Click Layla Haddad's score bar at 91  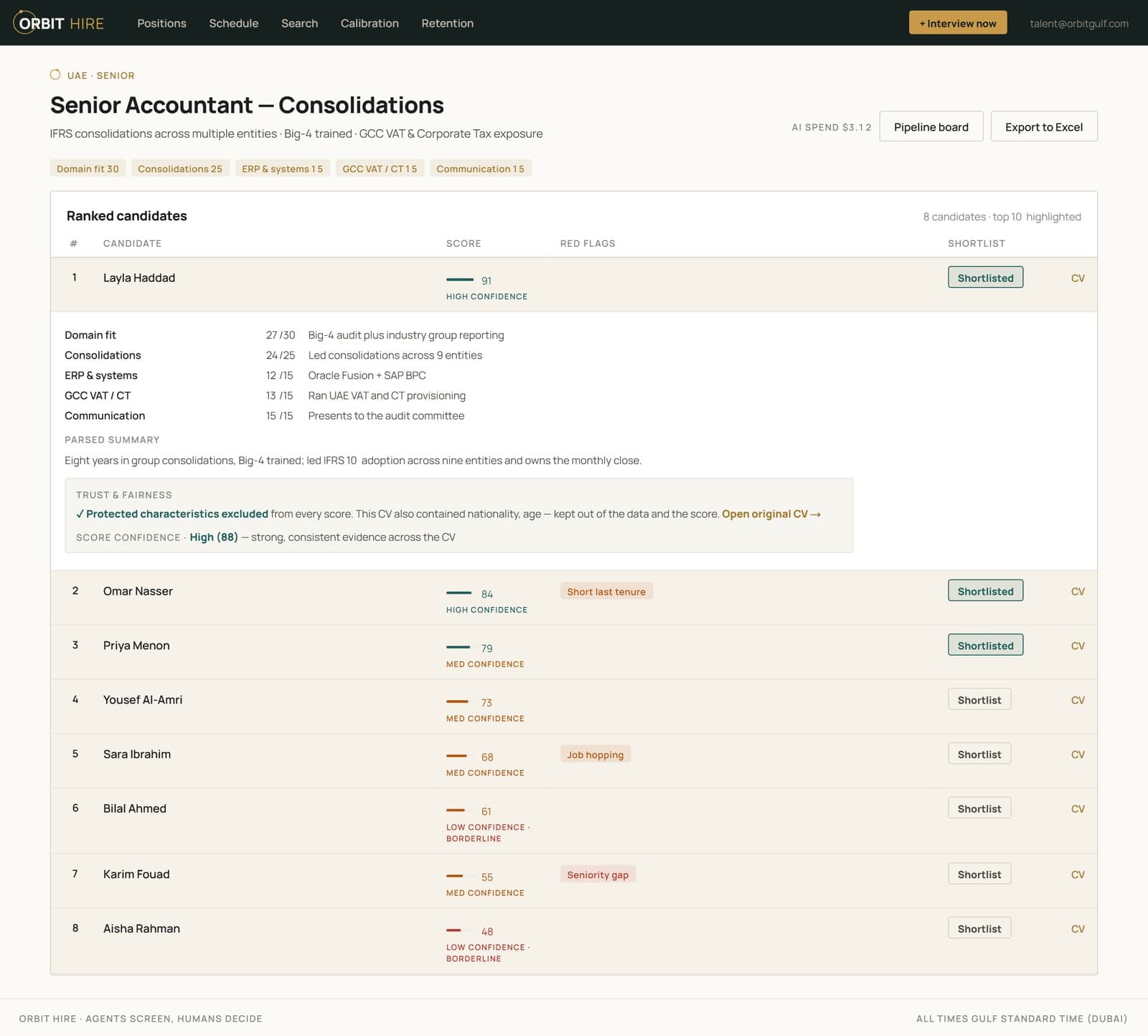pyautogui.click(x=460, y=279)
